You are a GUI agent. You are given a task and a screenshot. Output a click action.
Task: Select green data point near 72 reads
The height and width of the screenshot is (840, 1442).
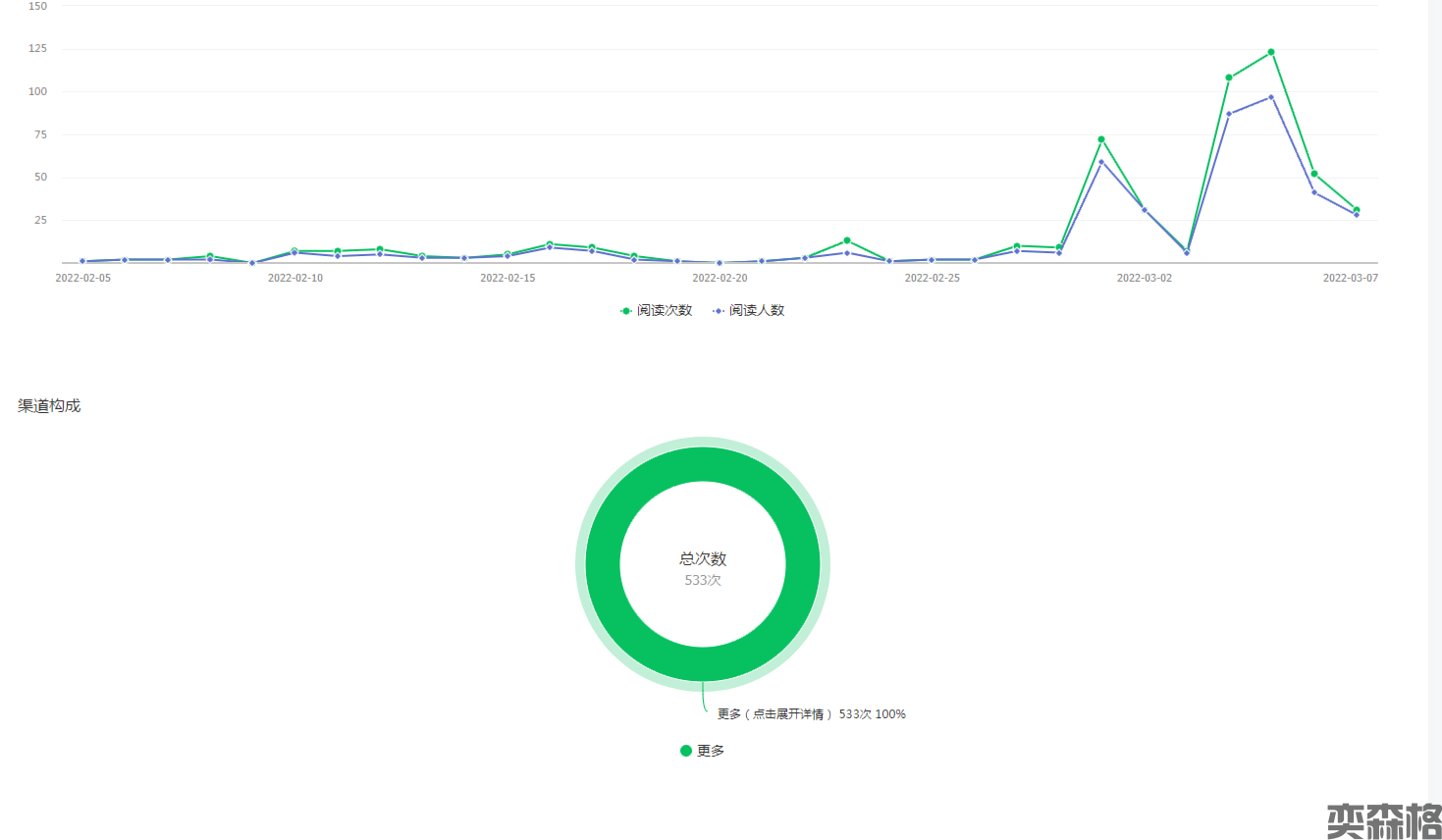pyautogui.click(x=1101, y=139)
